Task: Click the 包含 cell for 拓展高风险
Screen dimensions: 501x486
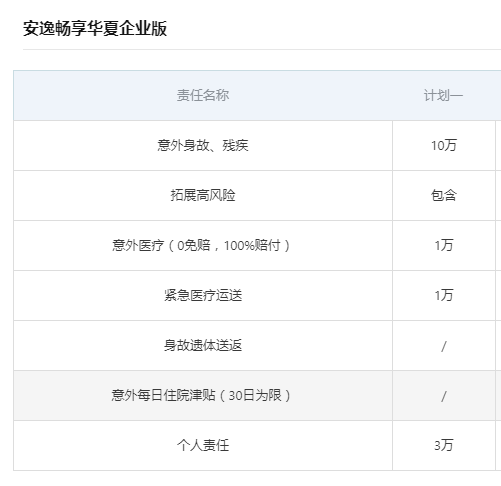Action: pos(443,195)
